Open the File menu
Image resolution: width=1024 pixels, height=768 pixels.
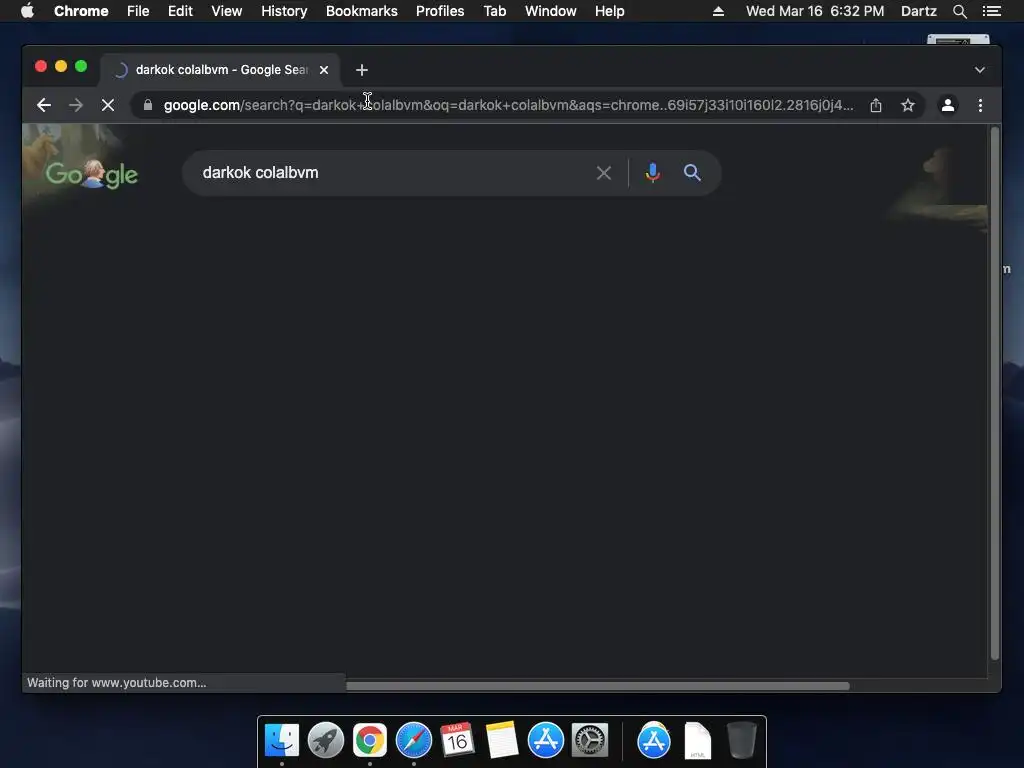[x=138, y=11]
